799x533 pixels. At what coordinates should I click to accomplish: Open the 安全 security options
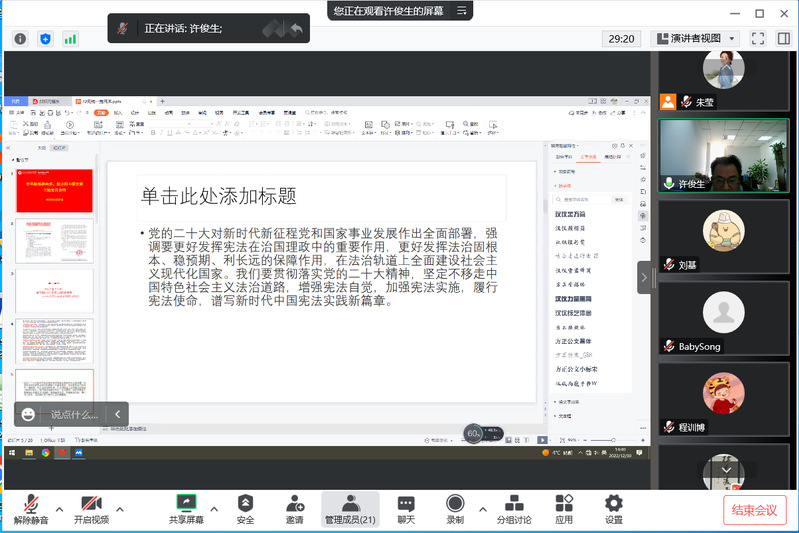point(245,509)
